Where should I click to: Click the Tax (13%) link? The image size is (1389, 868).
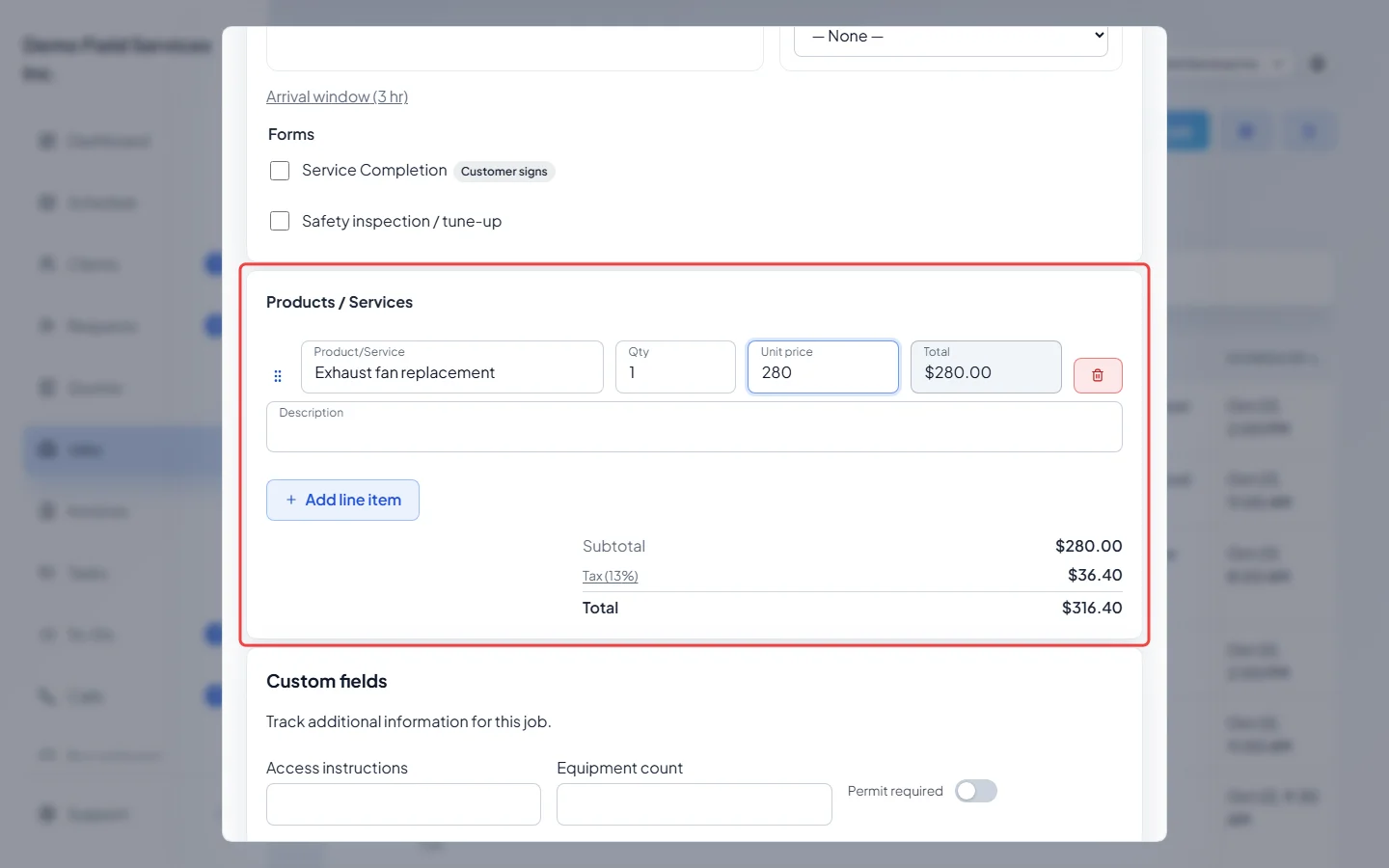point(611,576)
